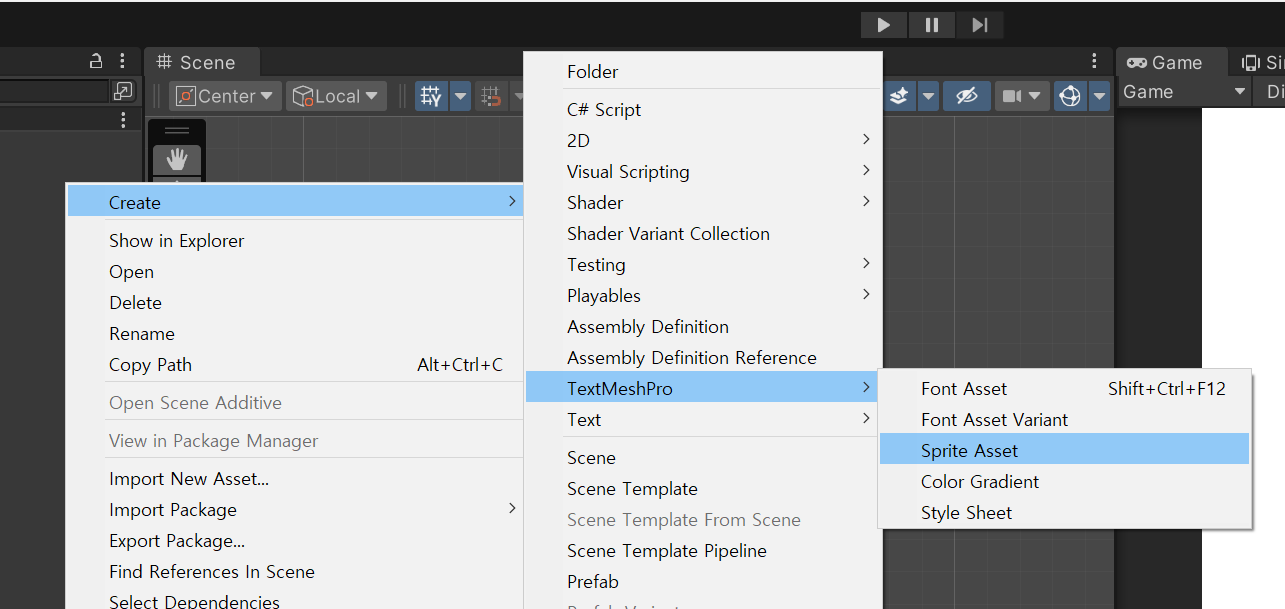Choose Sprite Asset in the submenu
The height and width of the screenshot is (609, 1285).
click(x=1065, y=450)
